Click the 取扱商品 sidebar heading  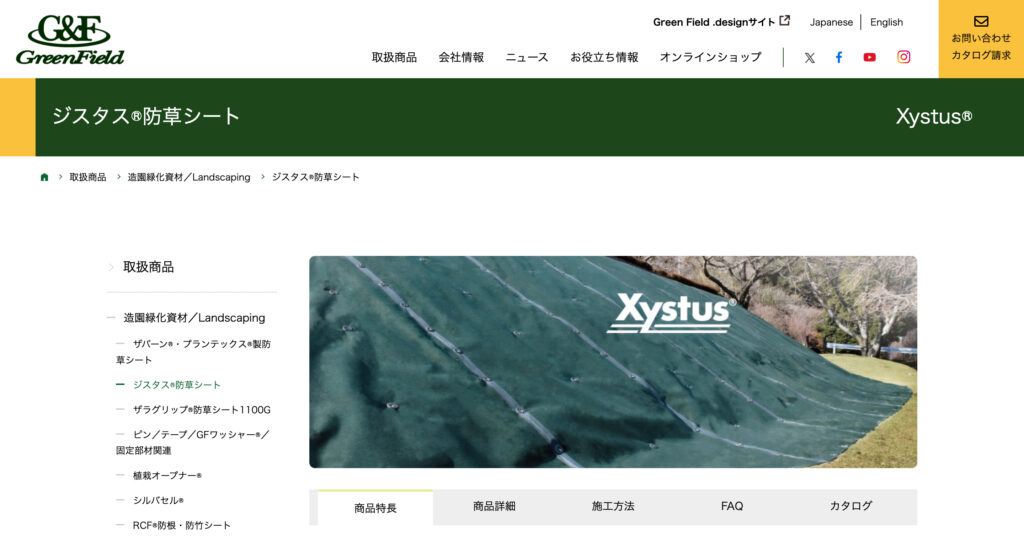[148, 266]
